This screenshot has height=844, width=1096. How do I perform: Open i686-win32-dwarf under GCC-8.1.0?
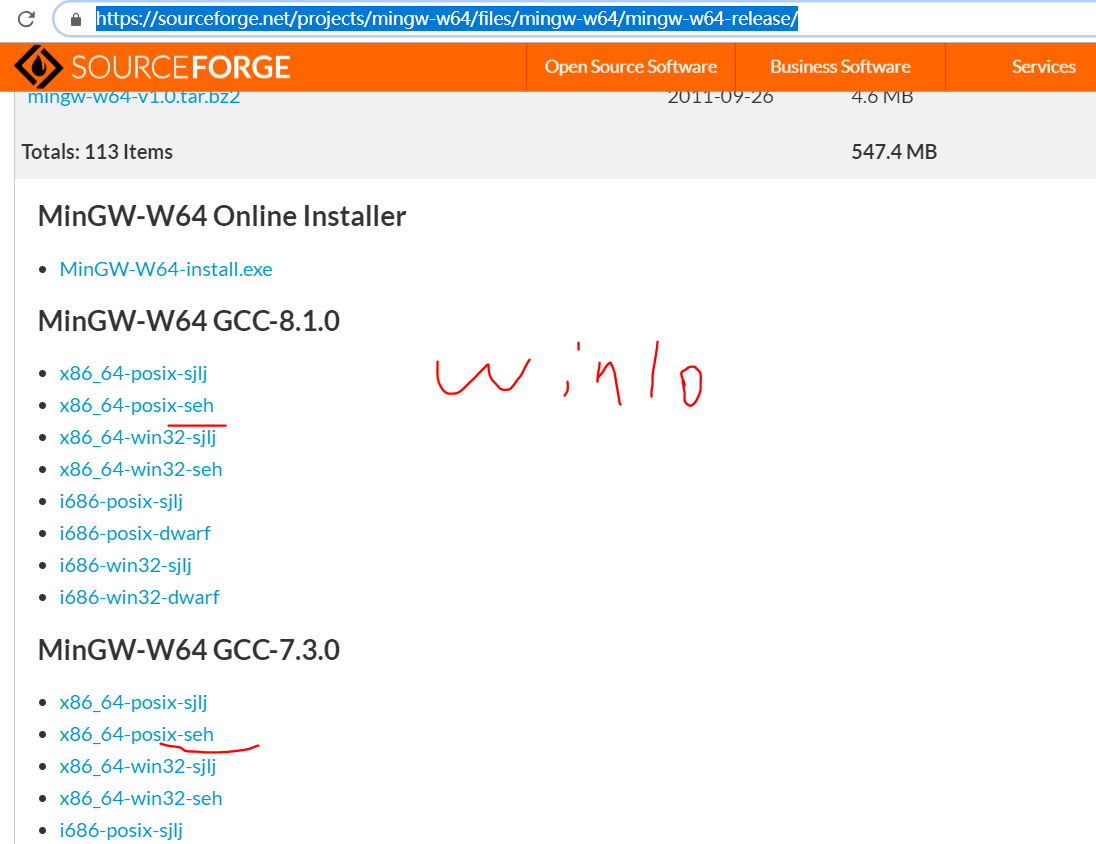(139, 596)
